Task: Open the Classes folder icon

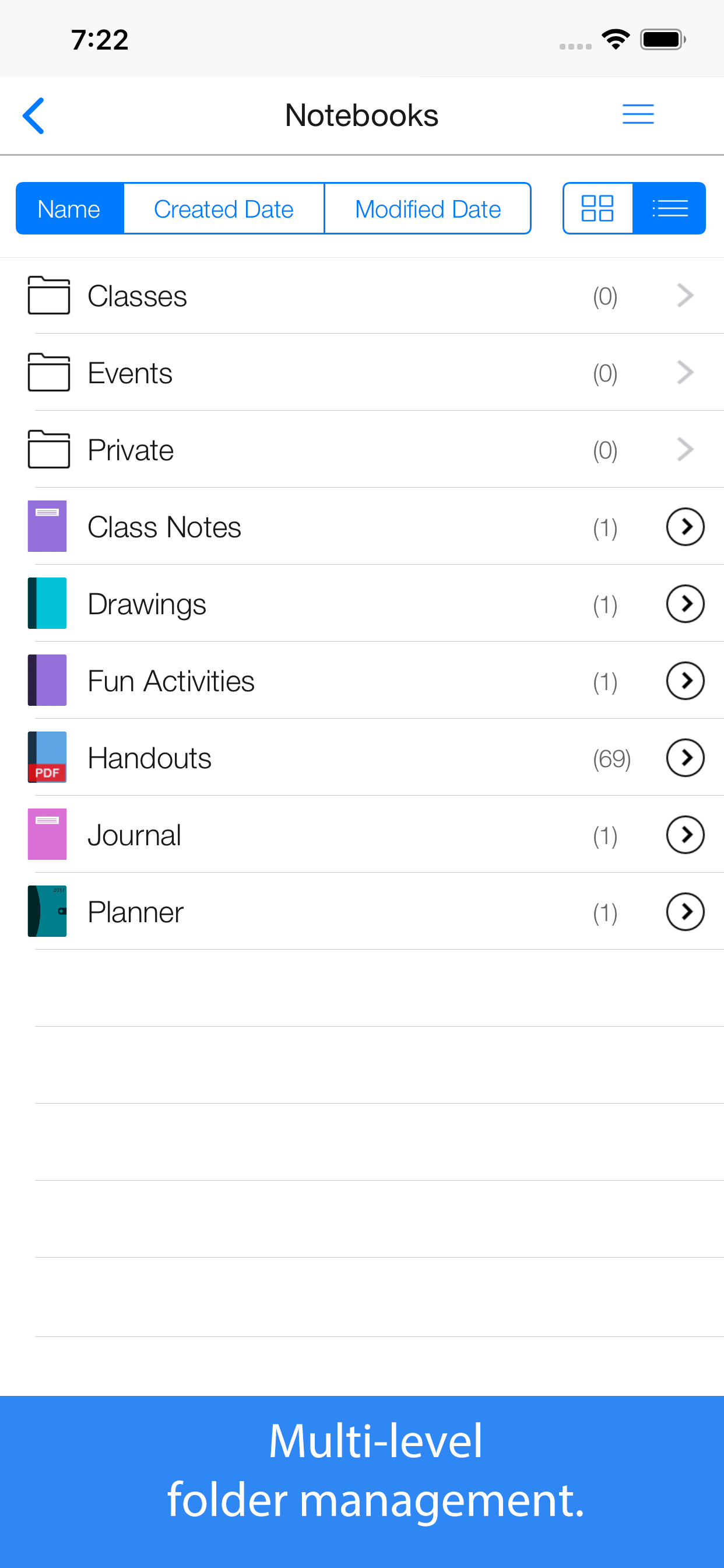Action: pyautogui.click(x=48, y=296)
